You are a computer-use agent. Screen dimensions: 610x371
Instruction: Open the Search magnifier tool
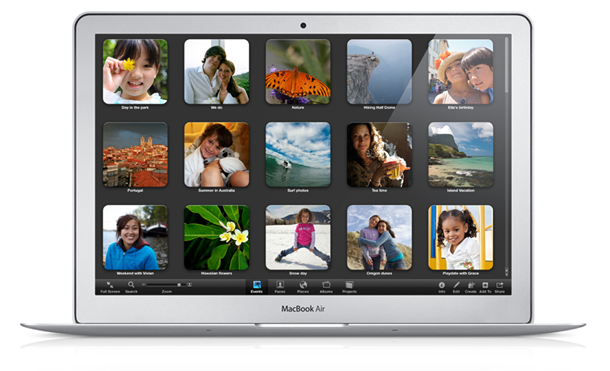(x=131, y=285)
